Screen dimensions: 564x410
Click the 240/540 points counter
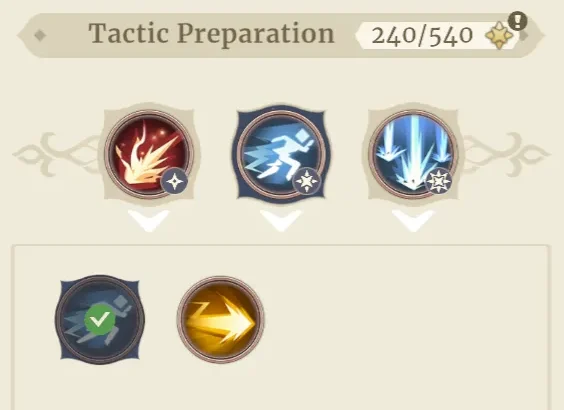pos(422,36)
